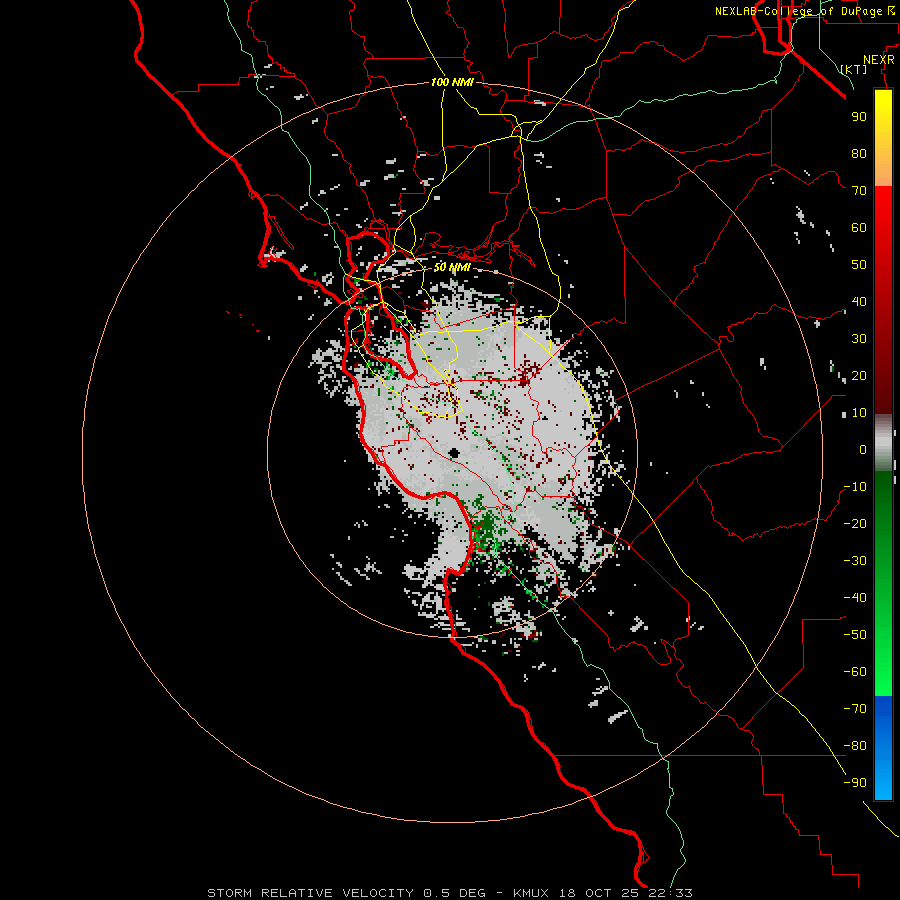Screen dimensions: 900x900
Task: Click the -50 value on velocity scale
Action: tap(855, 635)
